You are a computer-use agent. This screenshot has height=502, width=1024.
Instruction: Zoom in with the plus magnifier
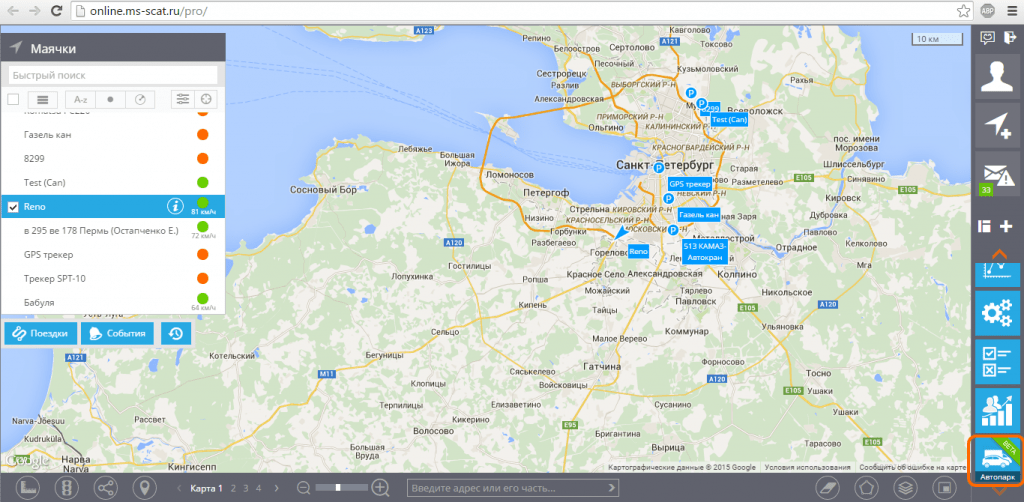click(381, 488)
